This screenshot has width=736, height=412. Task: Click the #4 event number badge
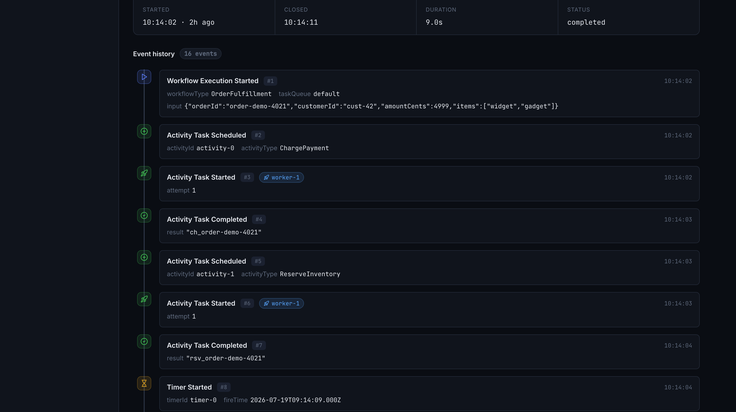pos(259,219)
